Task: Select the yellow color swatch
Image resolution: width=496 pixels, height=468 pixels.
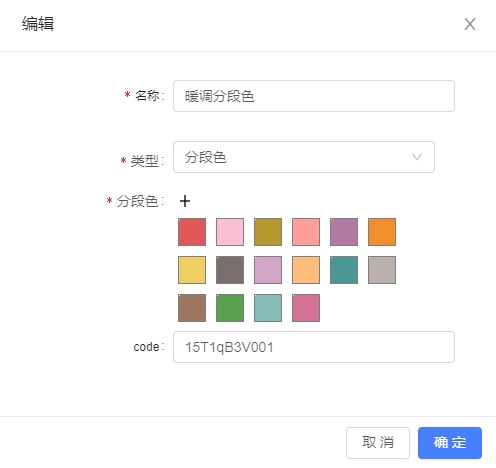Action: [192, 270]
